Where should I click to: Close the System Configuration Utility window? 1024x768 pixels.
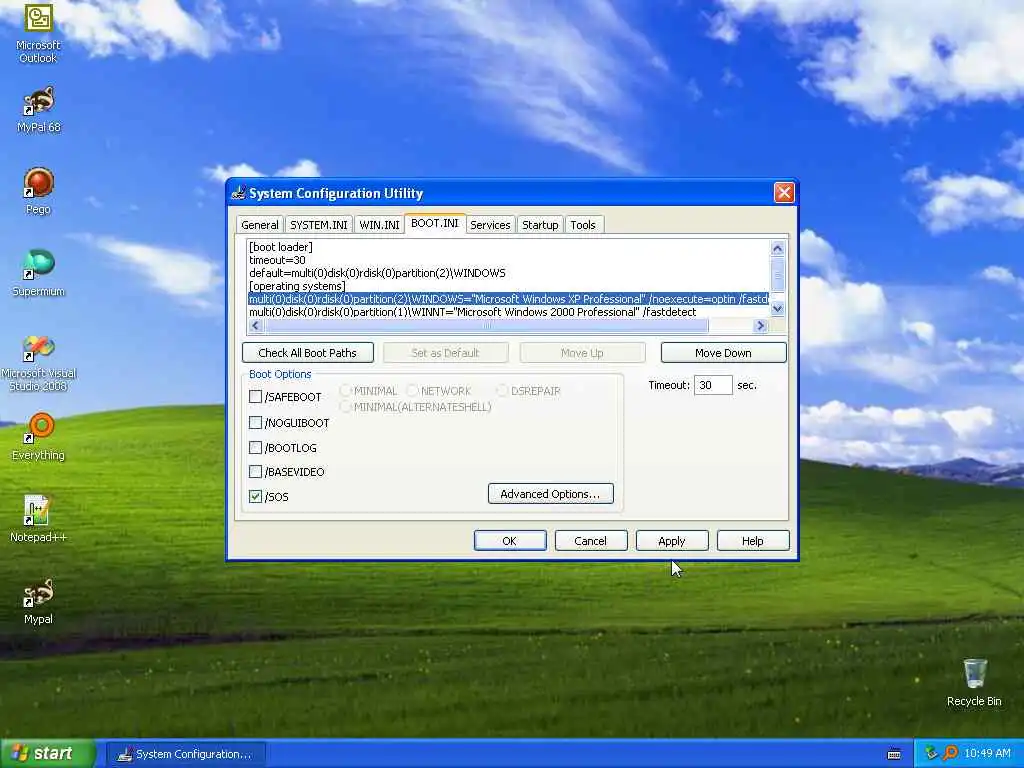click(x=784, y=193)
